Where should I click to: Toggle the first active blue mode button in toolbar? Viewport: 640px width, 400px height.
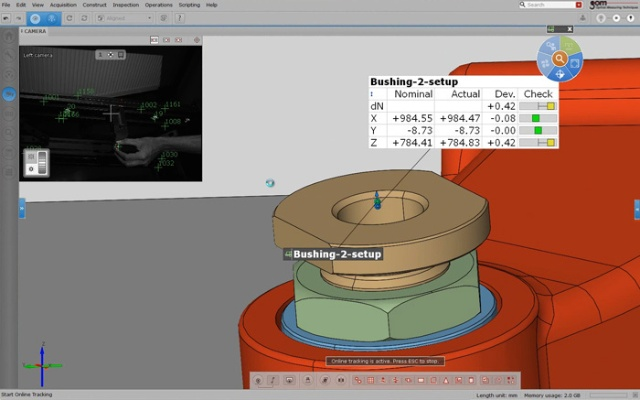[x=34, y=18]
